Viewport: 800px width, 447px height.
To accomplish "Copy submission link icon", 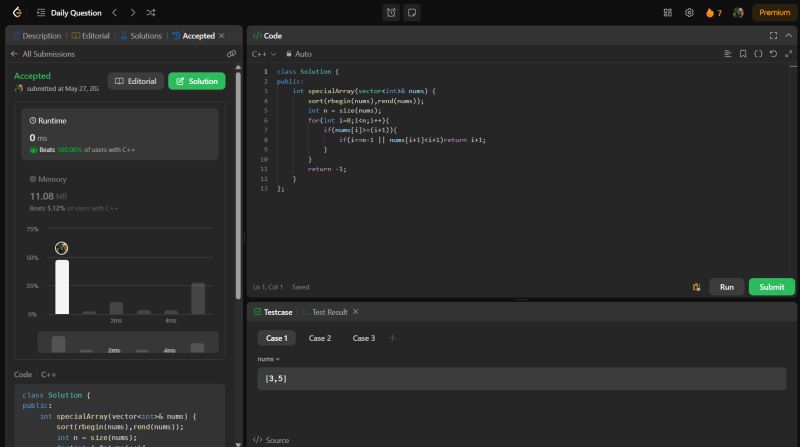I will (231, 54).
